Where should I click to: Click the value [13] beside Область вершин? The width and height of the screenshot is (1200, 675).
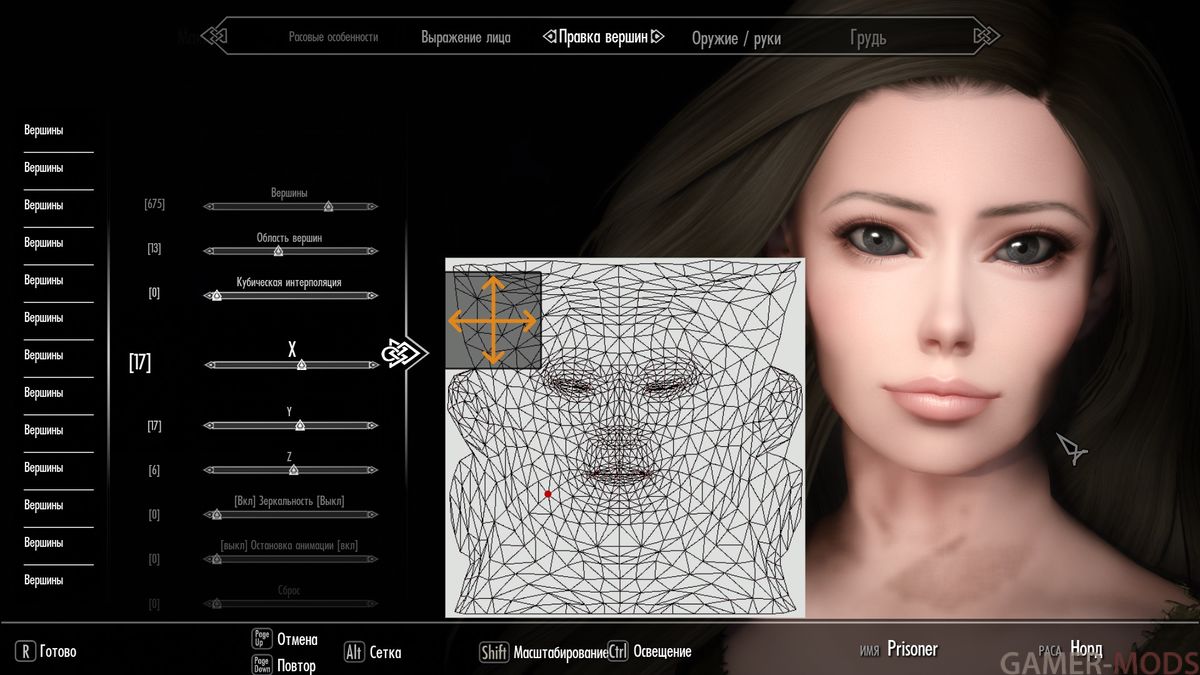[x=154, y=248]
